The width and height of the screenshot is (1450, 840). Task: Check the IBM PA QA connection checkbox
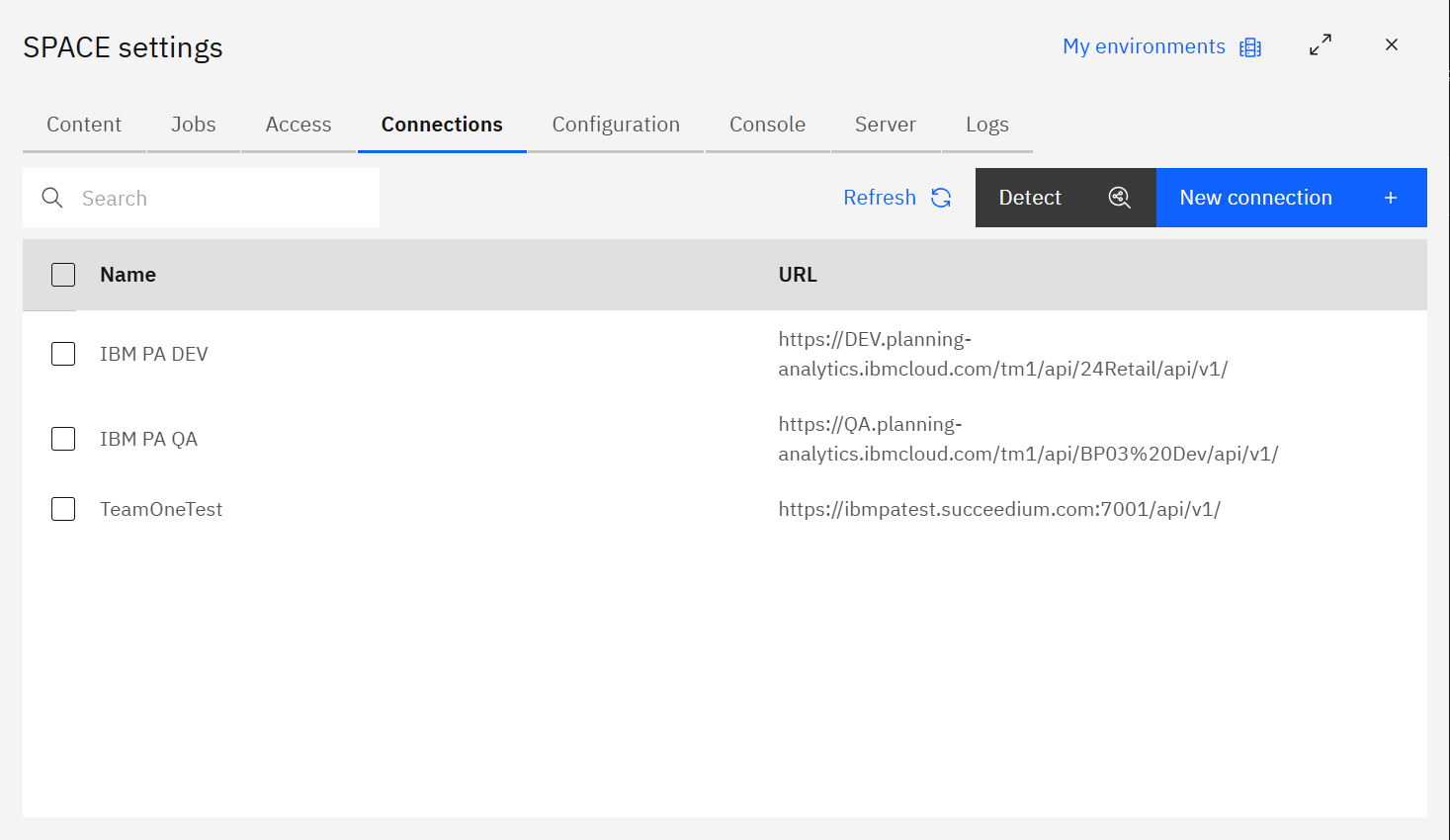(62, 438)
